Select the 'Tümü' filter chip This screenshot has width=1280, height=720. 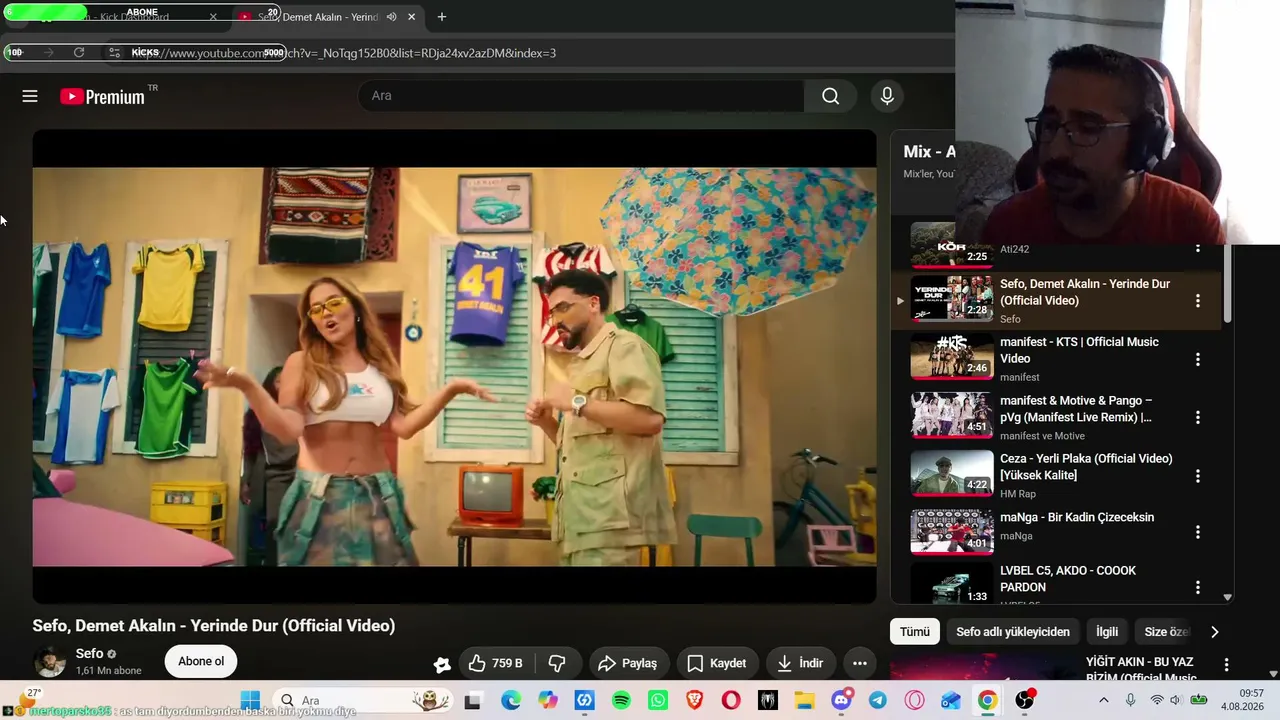tap(914, 632)
